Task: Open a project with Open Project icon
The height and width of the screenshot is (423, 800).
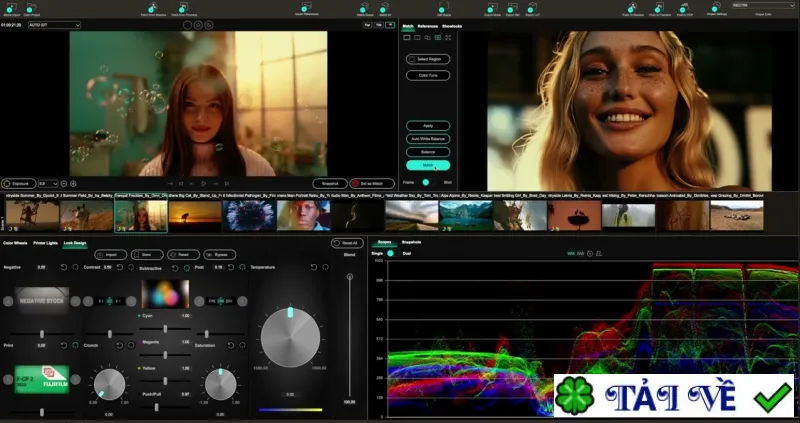Action: coord(31,7)
